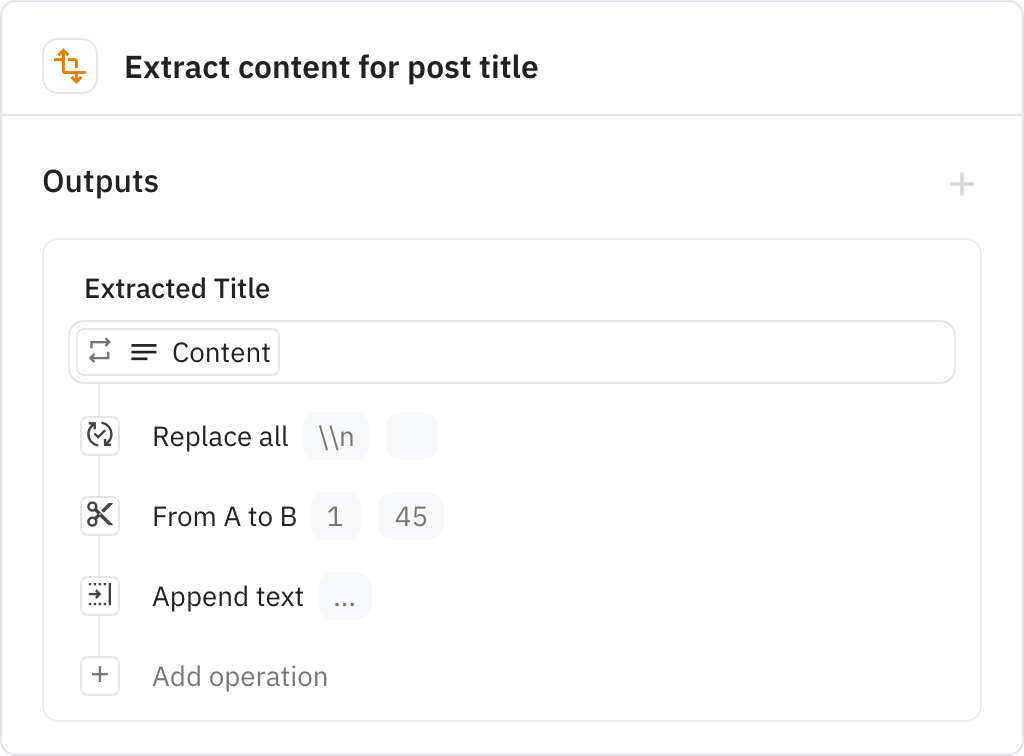The height and width of the screenshot is (756, 1024).
Task: Click the plus icon next to the Outputs heading
Action: click(962, 183)
